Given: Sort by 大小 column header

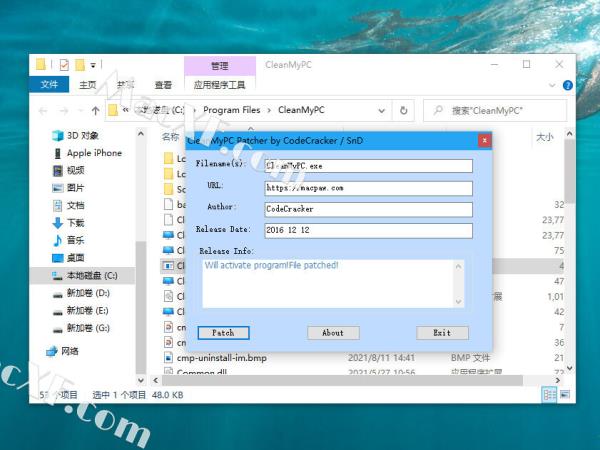Looking at the screenshot, I should tap(544, 137).
